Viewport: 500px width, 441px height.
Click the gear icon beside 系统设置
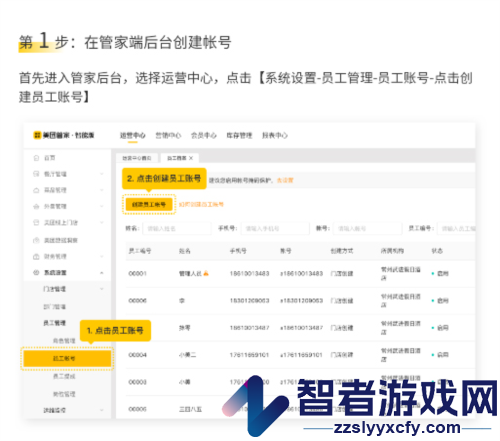click(x=36, y=272)
